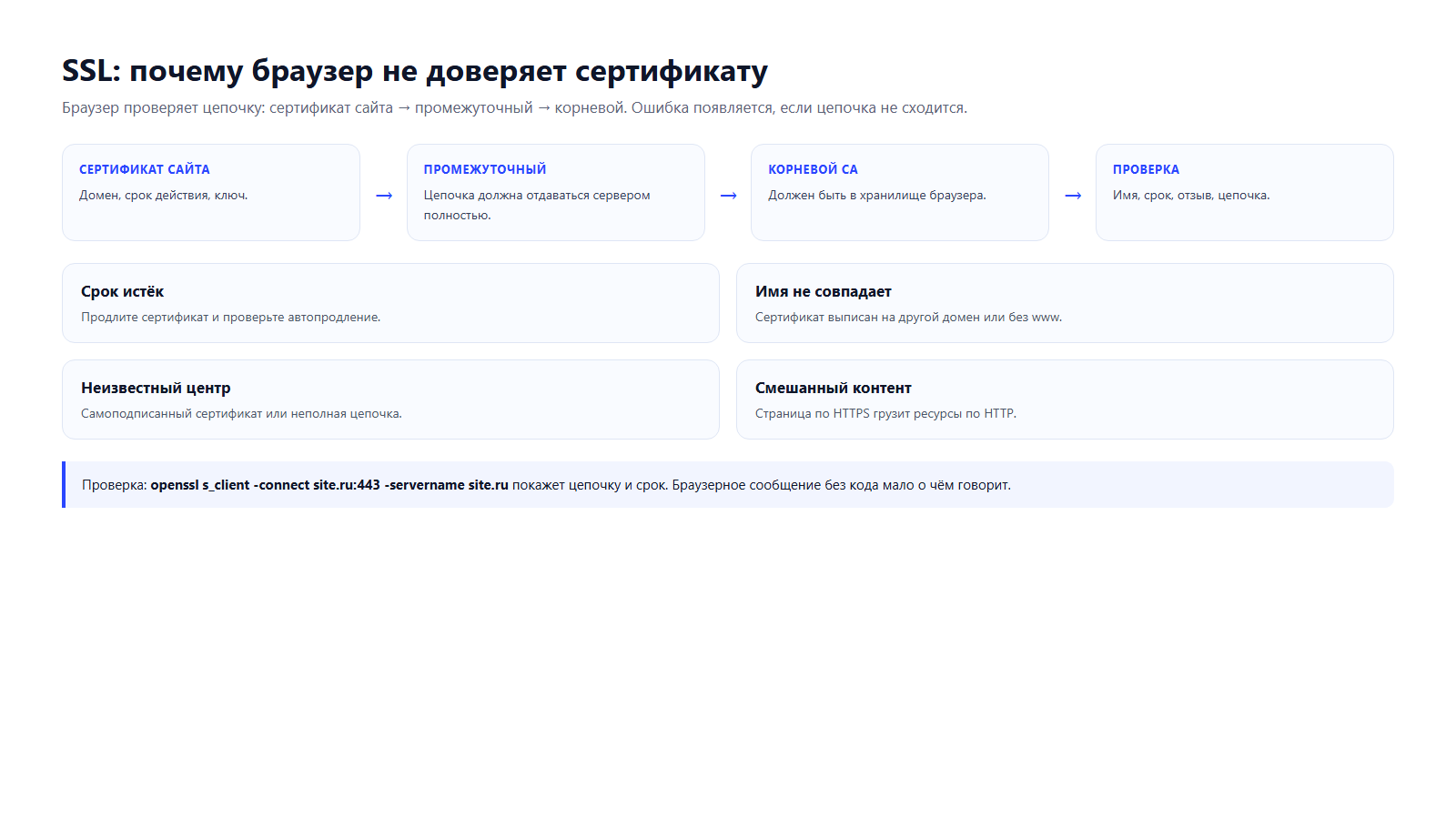This screenshot has width=1456, height=819.
Task: Click the subtitle explaining the certificate chain check
Action: 514,107
